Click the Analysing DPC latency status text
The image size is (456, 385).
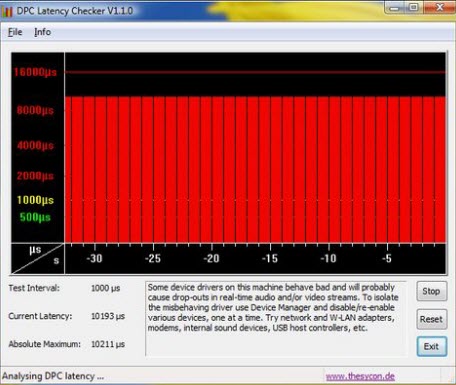pyautogui.click(x=53, y=376)
